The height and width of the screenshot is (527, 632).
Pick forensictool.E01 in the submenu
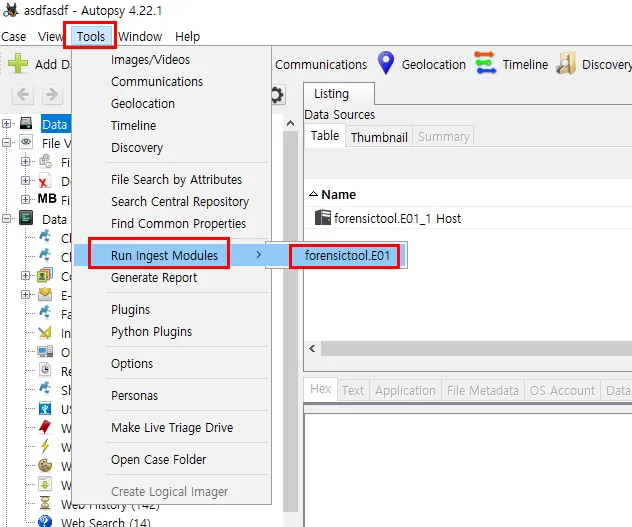click(x=347, y=255)
